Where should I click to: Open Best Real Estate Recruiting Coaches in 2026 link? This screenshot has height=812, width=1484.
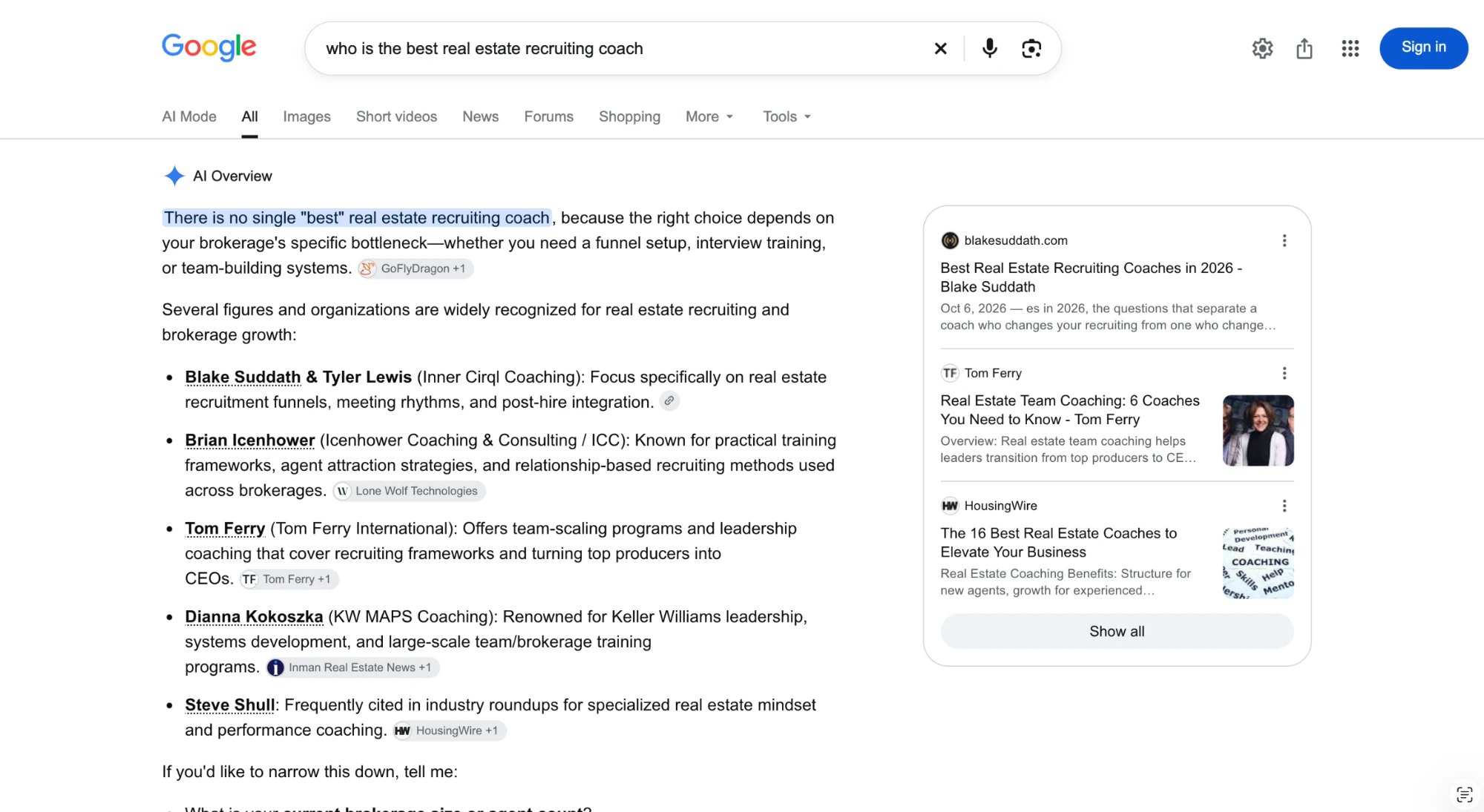point(1091,277)
